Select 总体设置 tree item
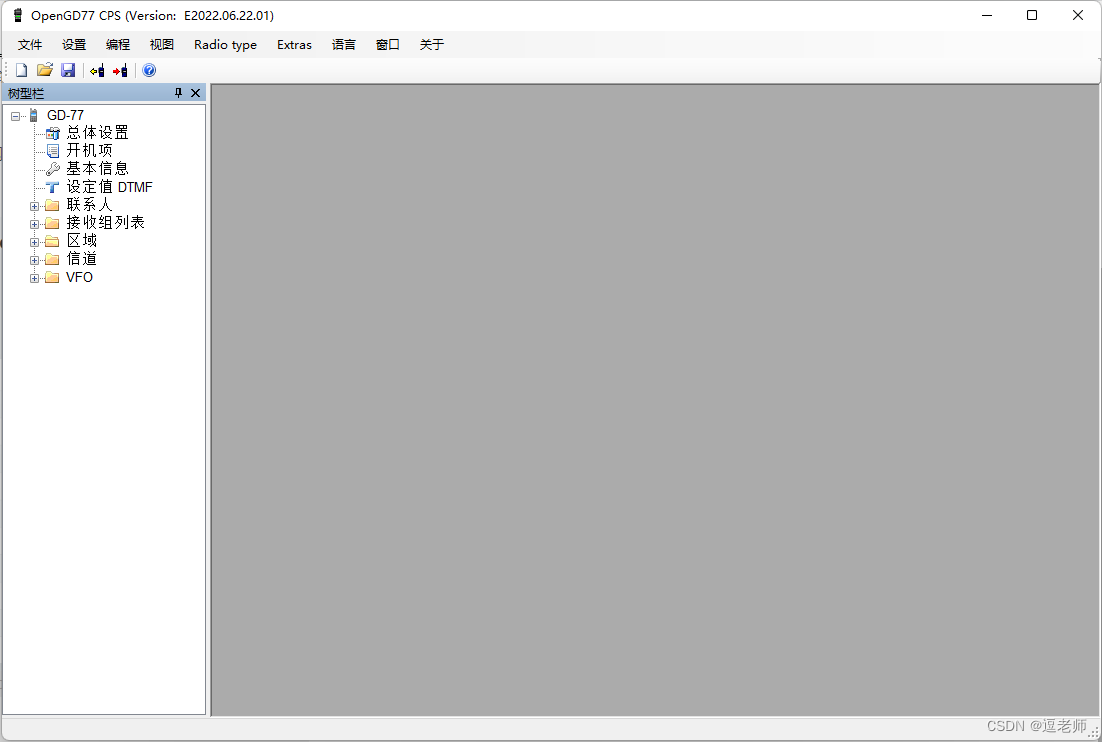1102x742 pixels. [98, 133]
